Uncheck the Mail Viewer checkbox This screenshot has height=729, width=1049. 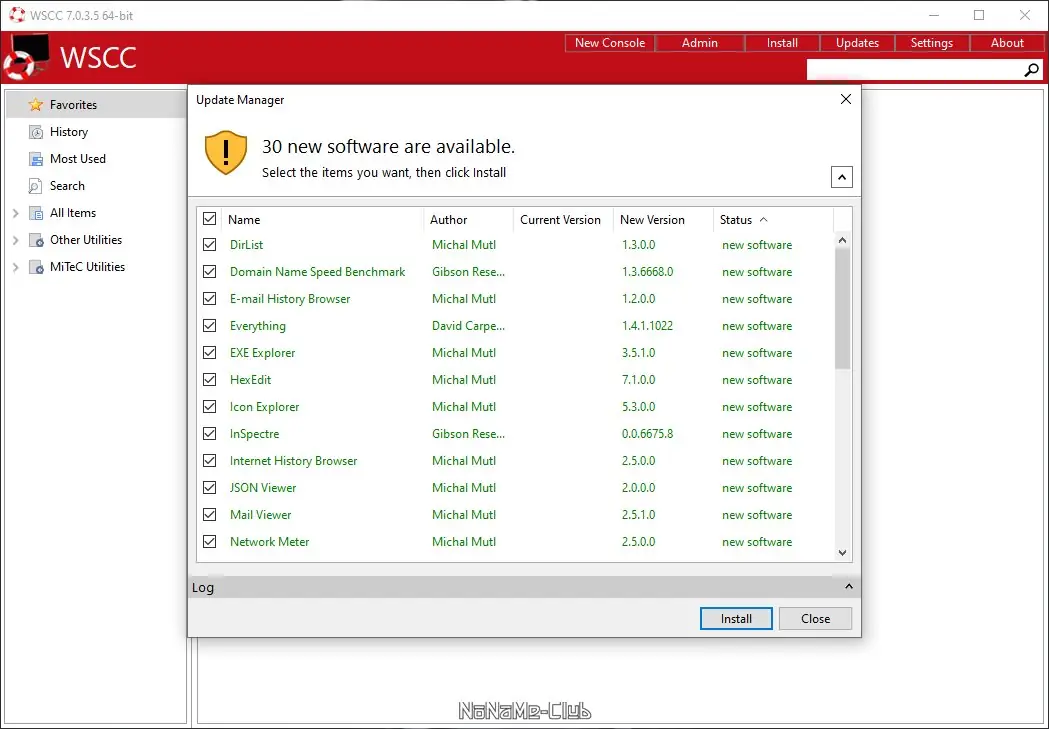209,514
